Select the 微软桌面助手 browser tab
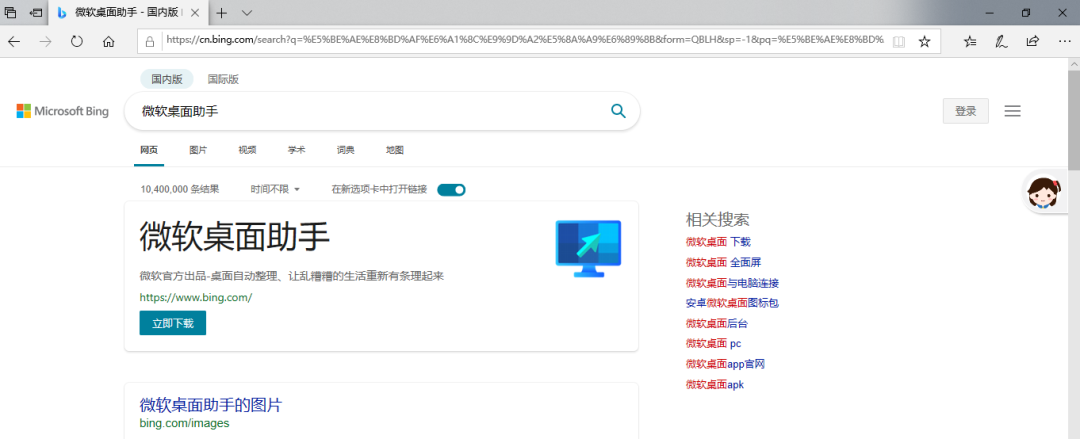This screenshot has height=439, width=1080. point(130,13)
